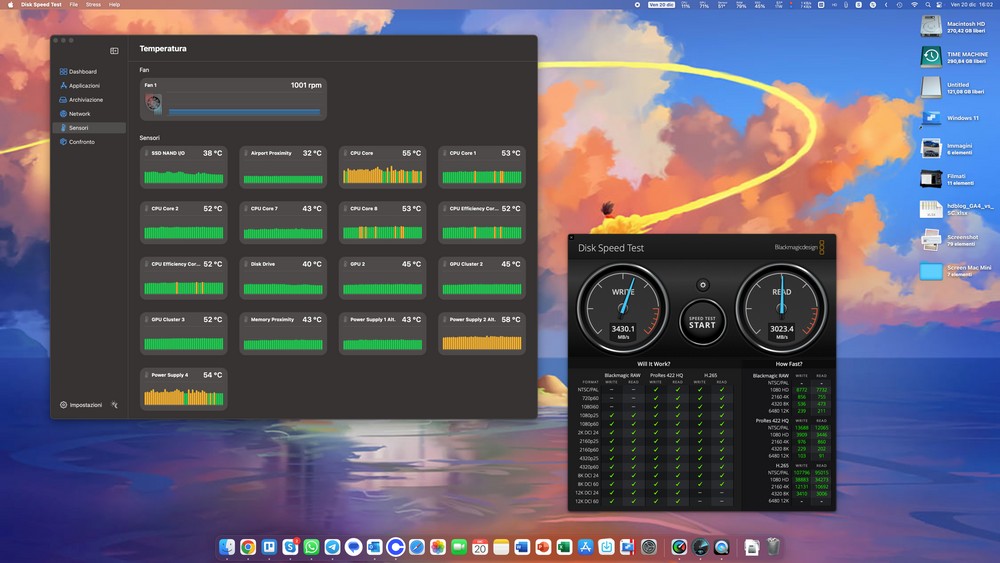
Task: Open Google Chrome from the Dock
Action: click(247, 547)
